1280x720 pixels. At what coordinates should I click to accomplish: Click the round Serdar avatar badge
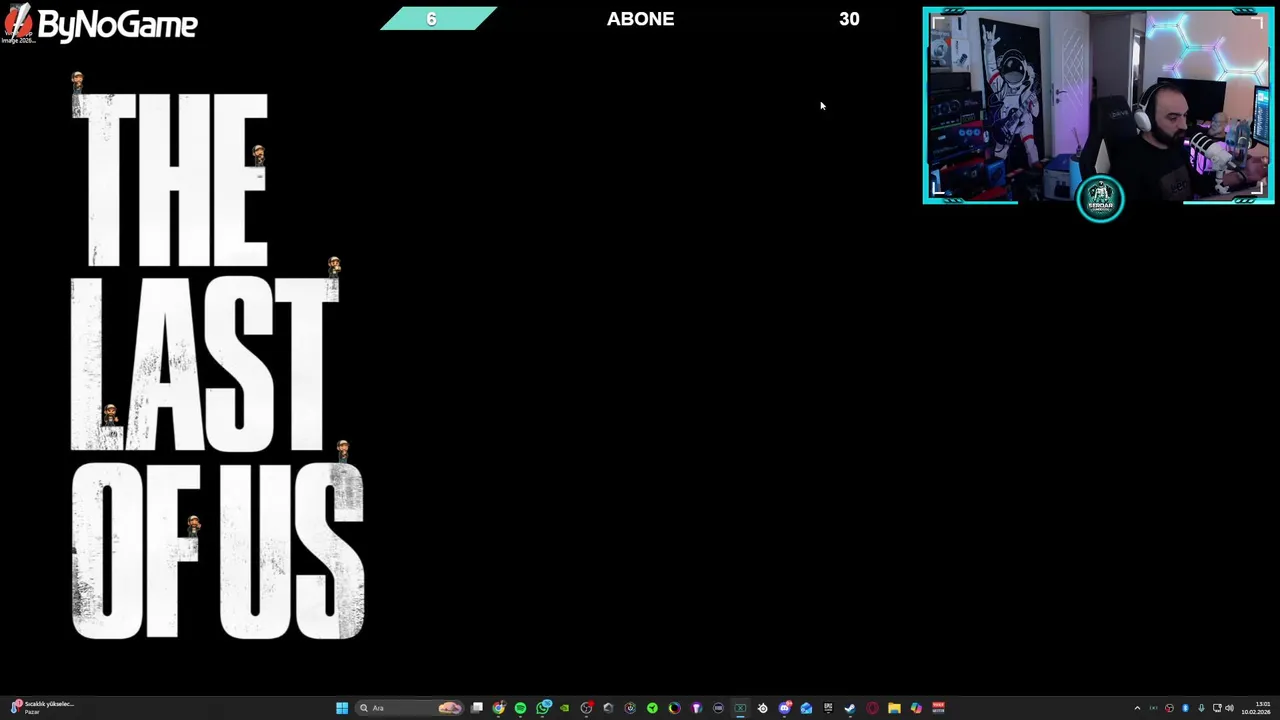[x=1100, y=198]
